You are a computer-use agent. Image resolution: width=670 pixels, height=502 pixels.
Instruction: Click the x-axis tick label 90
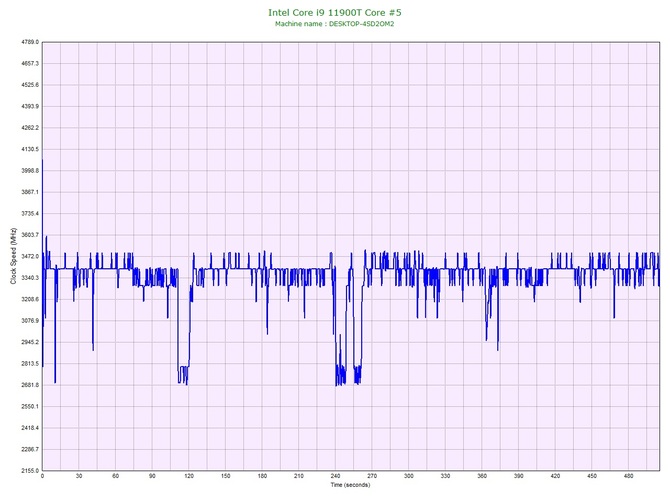coord(152,476)
